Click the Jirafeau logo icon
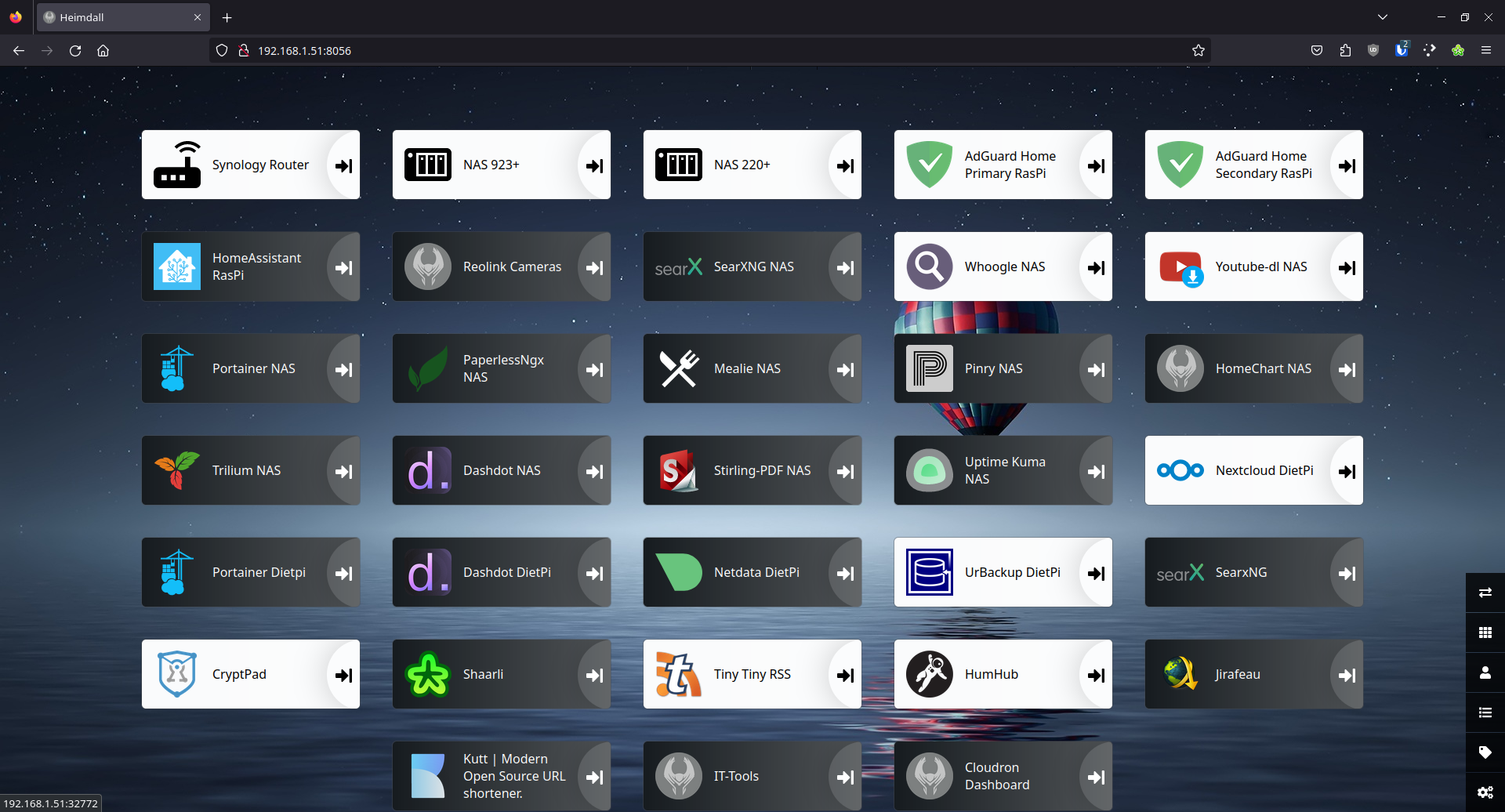Image resolution: width=1505 pixels, height=812 pixels. point(1180,674)
